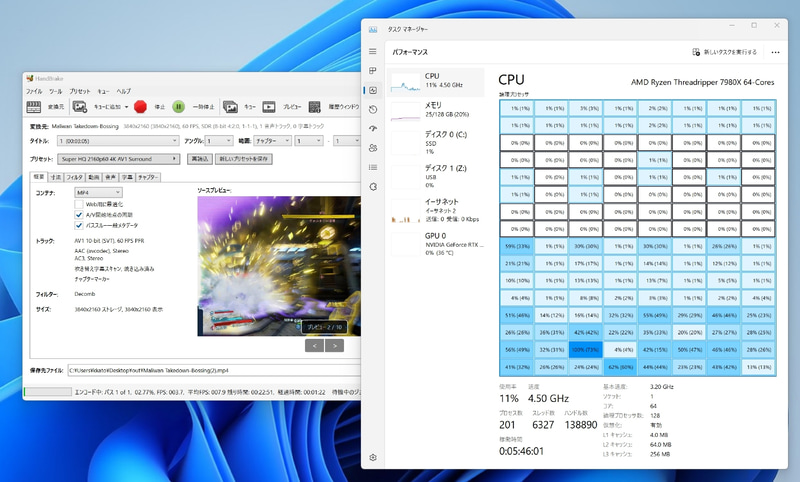Open the アングル dropdown
This screenshot has width=800, height=482.
tap(219, 141)
